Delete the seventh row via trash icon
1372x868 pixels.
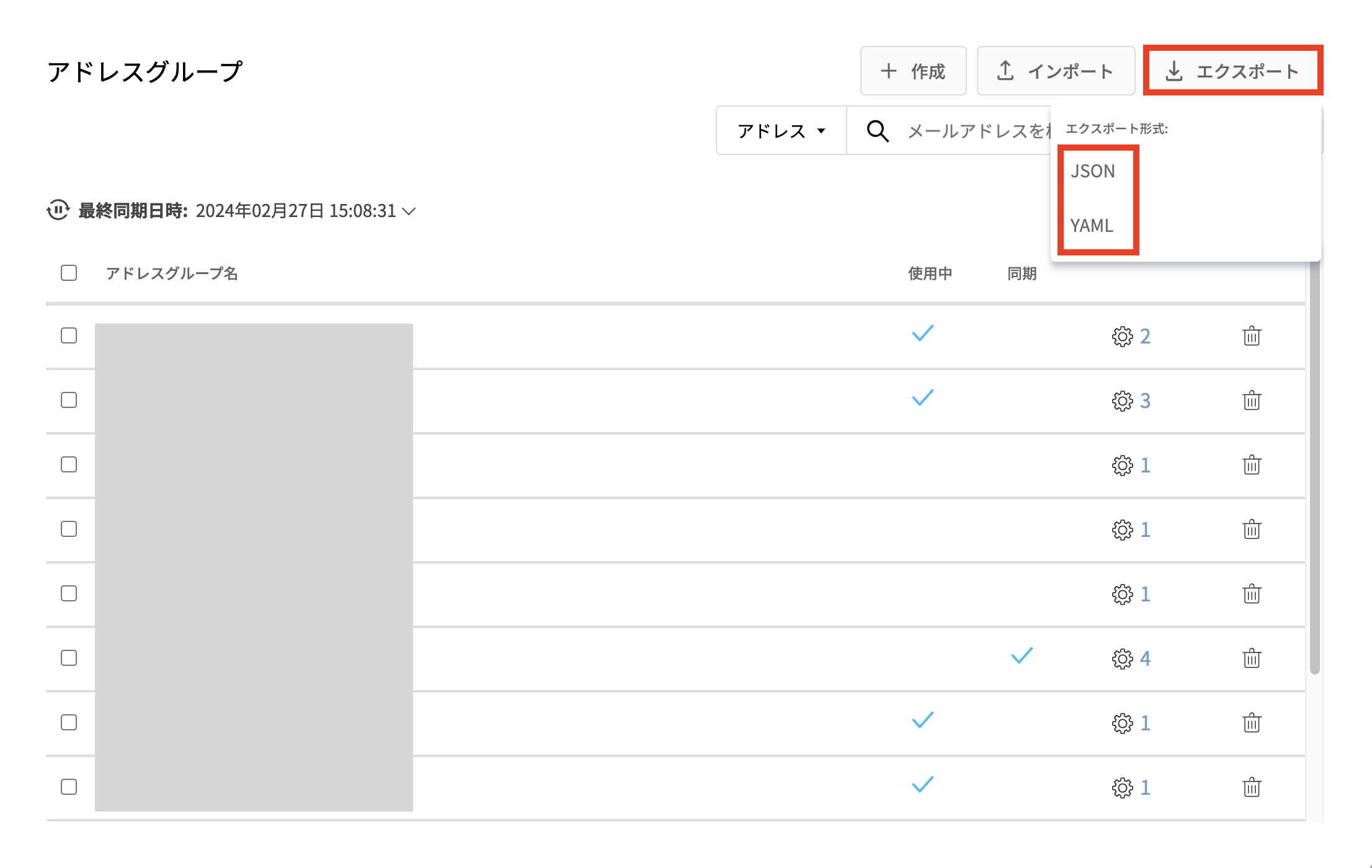pos(1252,722)
